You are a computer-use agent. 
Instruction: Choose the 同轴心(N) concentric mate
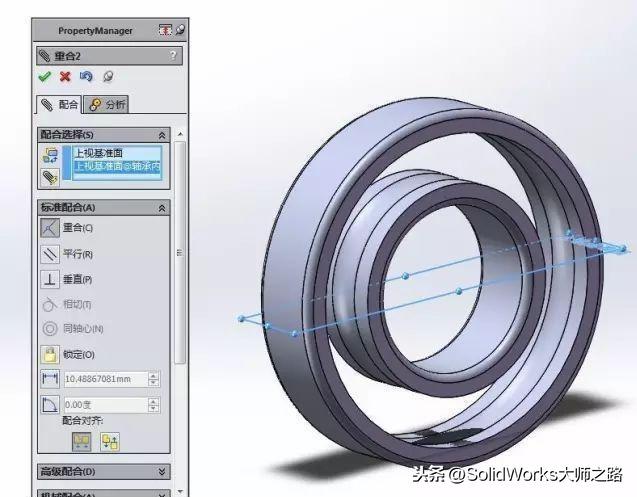pos(72,328)
